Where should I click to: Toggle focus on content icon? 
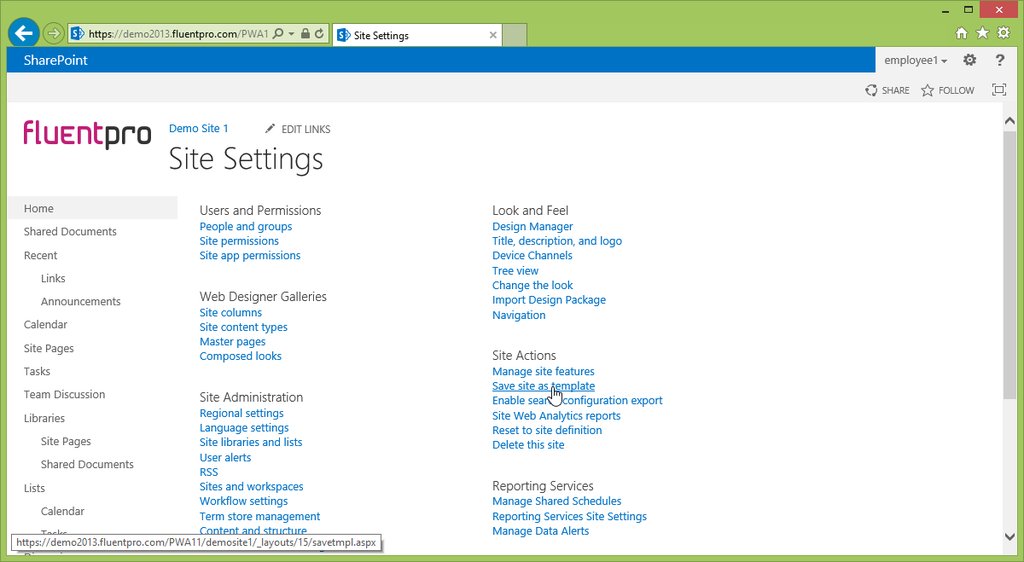999,89
